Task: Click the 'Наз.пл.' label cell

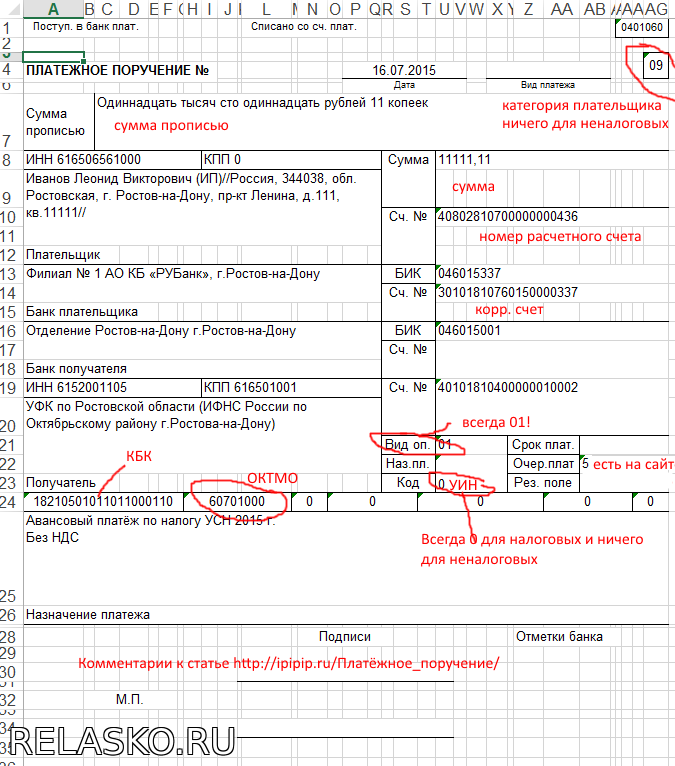Action: (x=407, y=464)
